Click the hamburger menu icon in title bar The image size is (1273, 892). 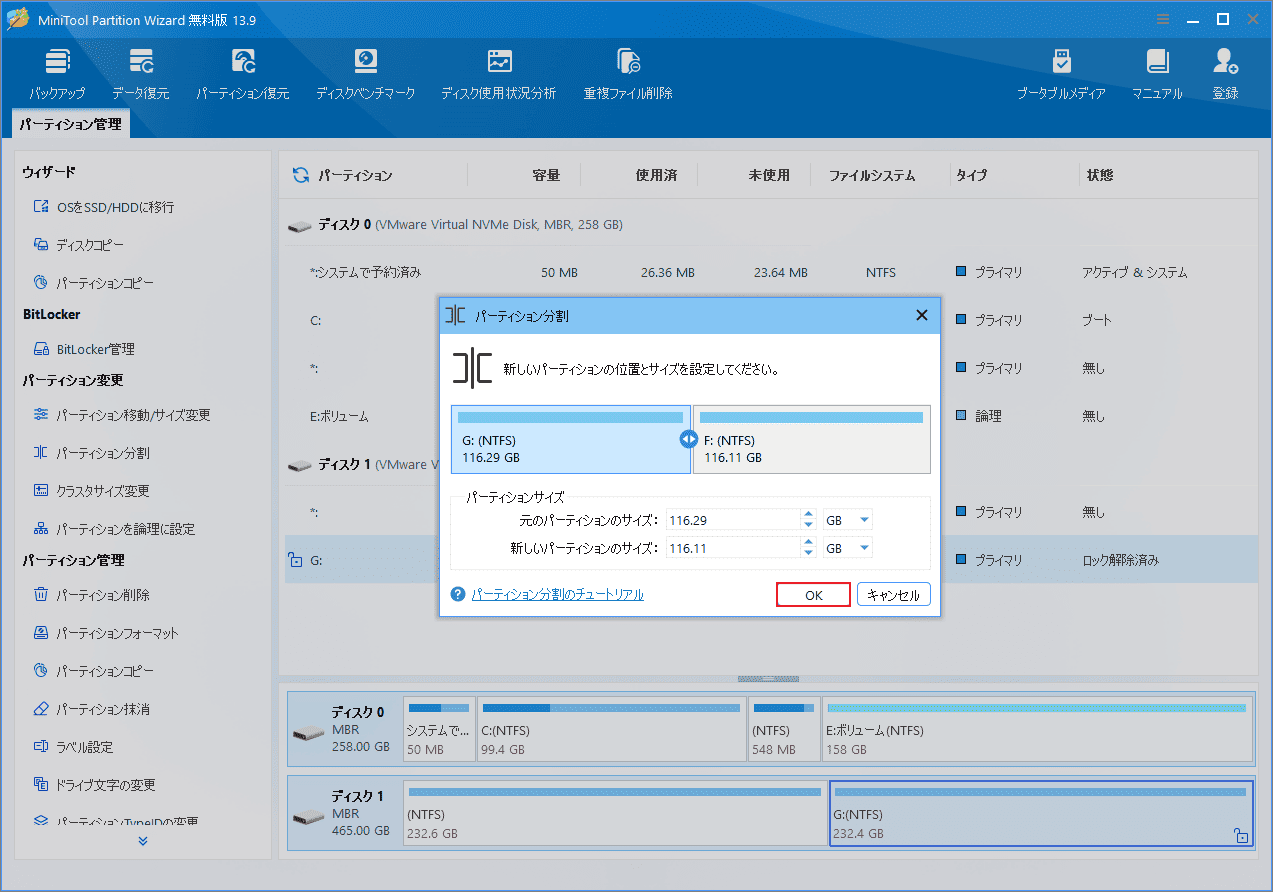pos(1163,19)
